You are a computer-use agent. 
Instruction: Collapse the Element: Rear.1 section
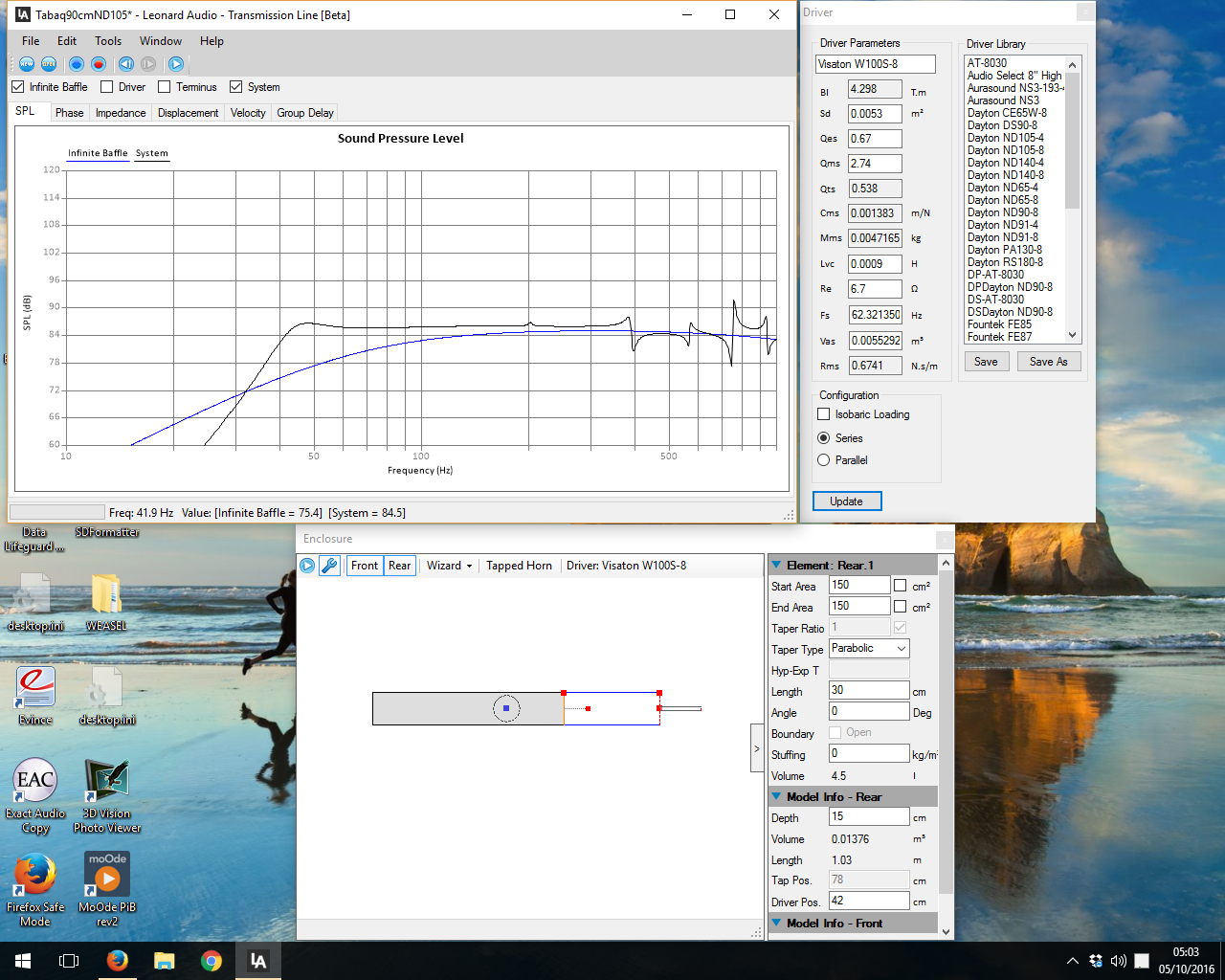776,566
